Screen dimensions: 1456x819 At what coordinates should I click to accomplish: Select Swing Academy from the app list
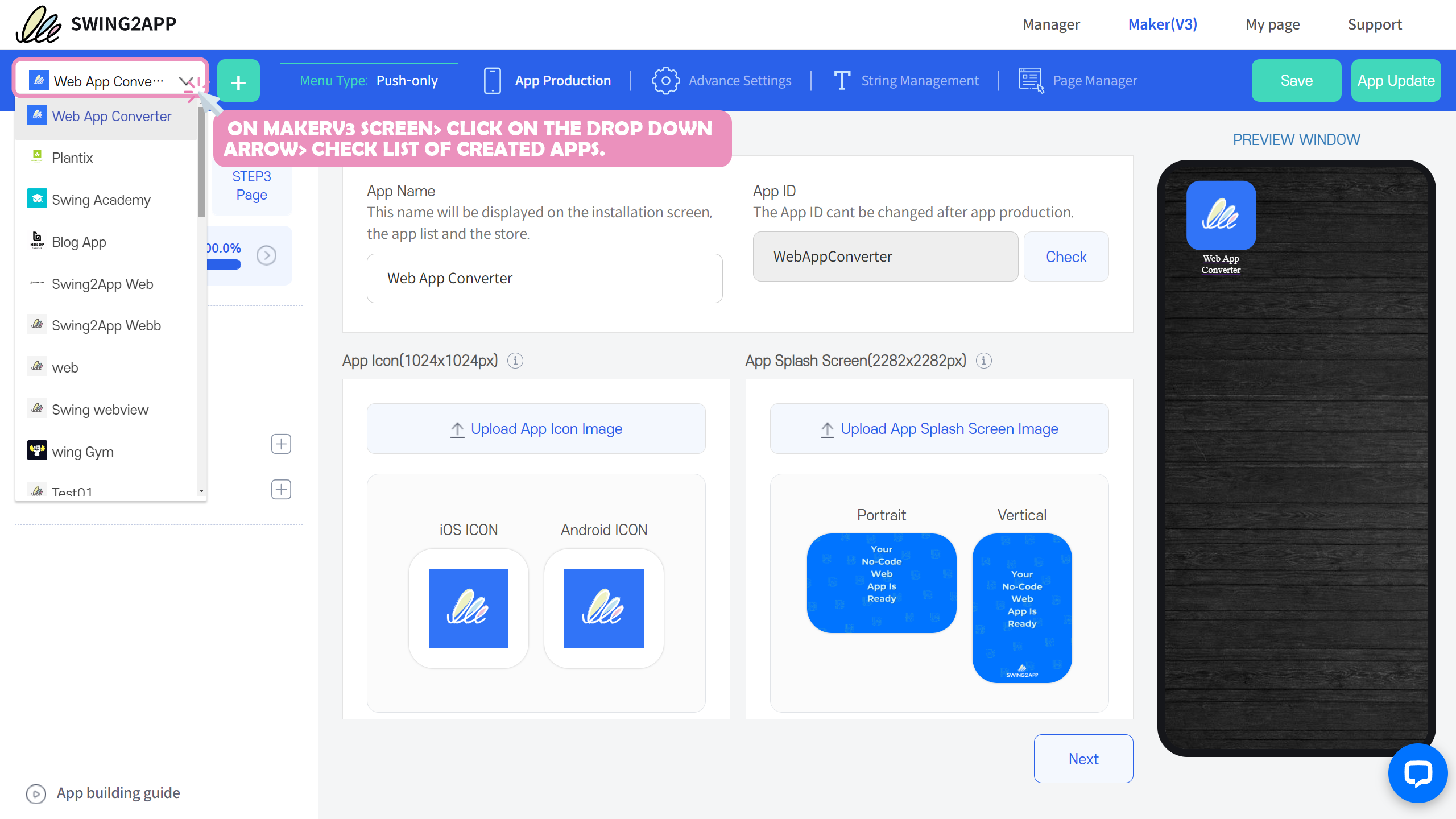(x=101, y=200)
